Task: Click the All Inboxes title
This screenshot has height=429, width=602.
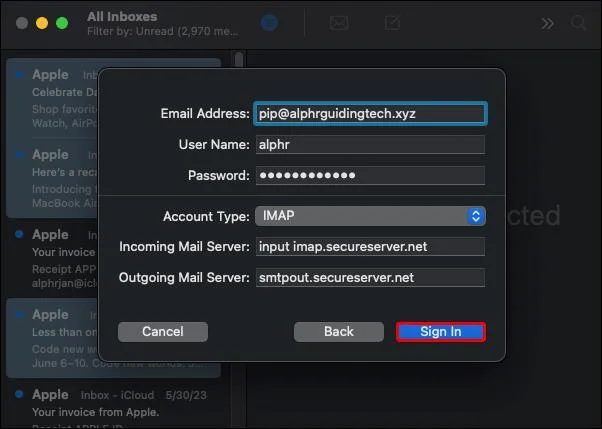Action: [122, 17]
